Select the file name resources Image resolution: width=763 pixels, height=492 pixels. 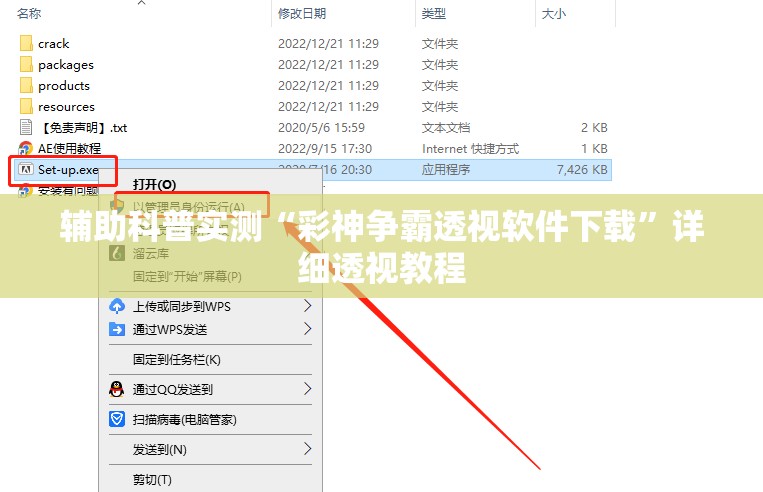[66, 107]
